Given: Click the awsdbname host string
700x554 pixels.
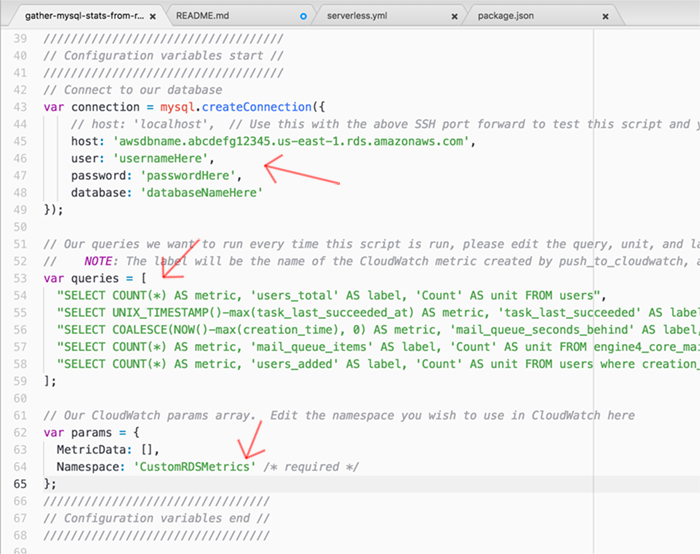Looking at the screenshot, I should (291, 142).
